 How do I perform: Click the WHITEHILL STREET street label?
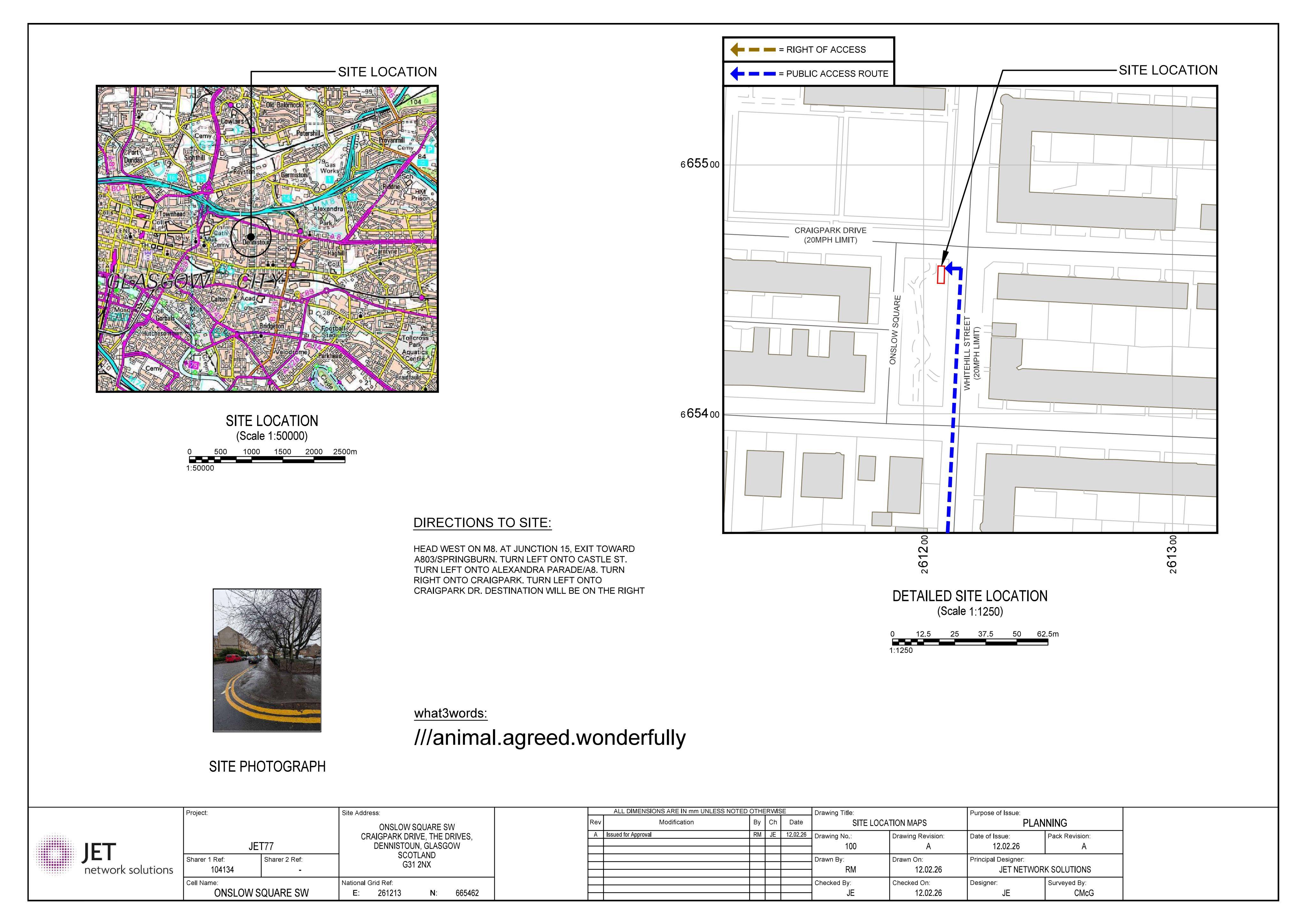click(x=967, y=353)
